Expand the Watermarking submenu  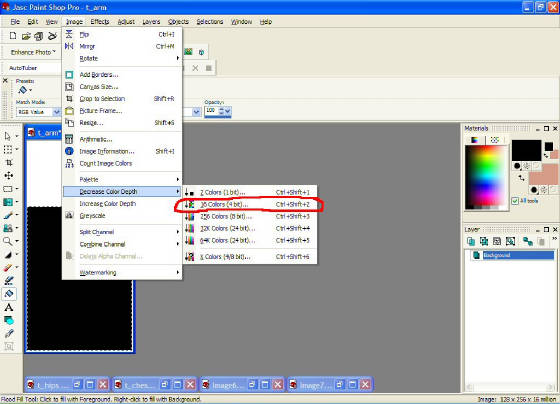122,273
